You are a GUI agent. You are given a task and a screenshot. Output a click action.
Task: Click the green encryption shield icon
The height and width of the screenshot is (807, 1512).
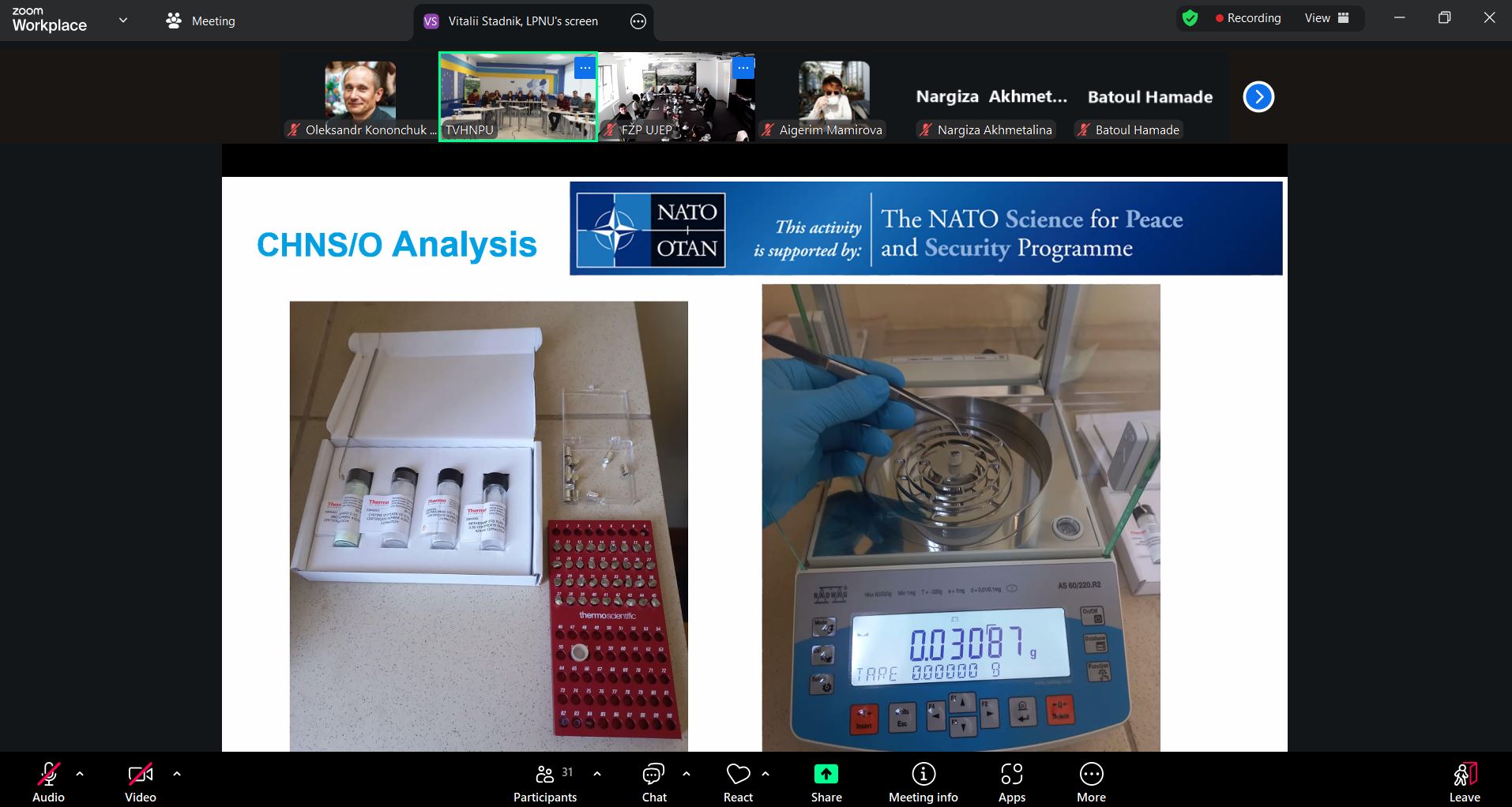point(1190,18)
